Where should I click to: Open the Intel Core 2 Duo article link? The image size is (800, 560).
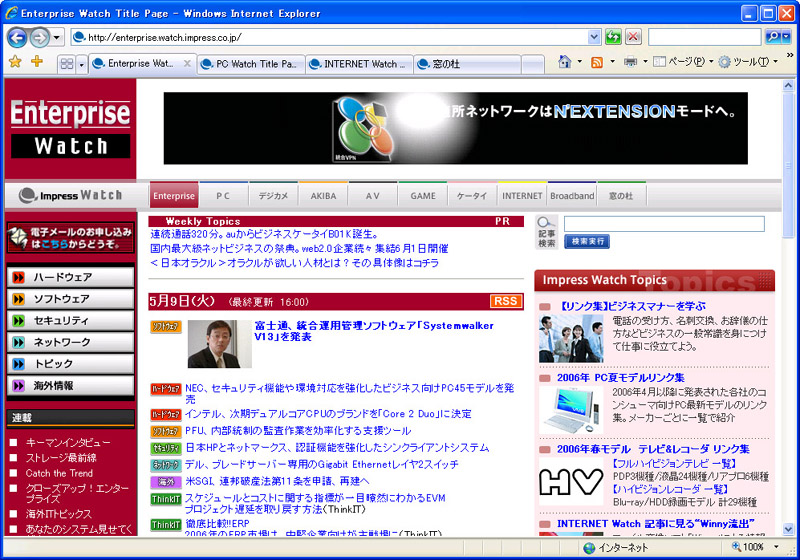328,414
